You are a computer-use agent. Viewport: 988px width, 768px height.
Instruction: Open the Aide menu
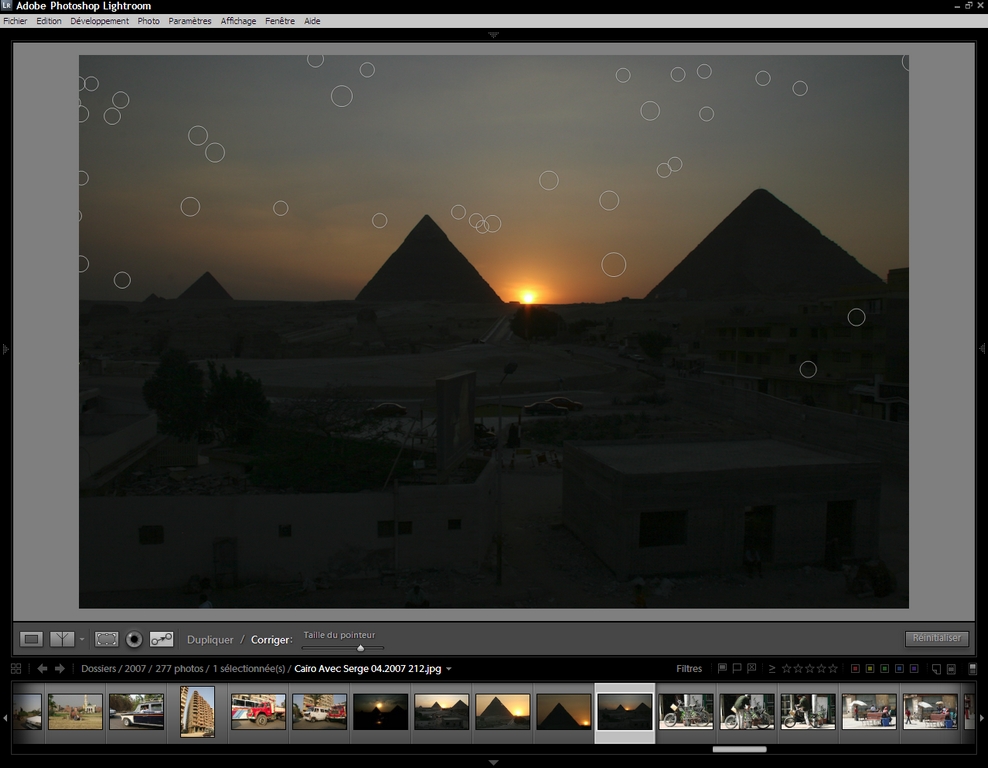coord(312,21)
